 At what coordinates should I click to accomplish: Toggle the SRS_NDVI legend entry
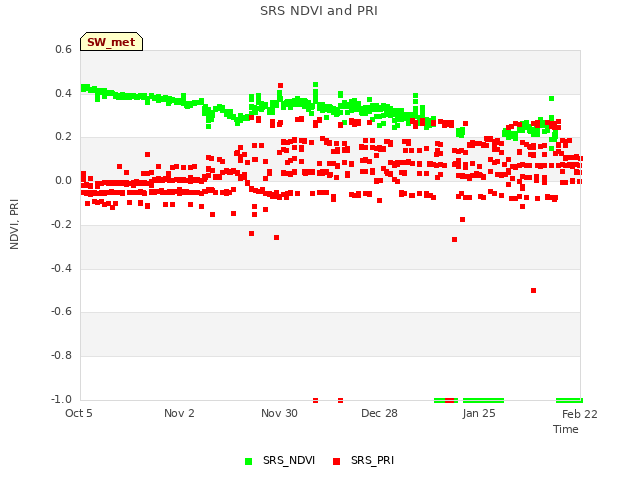pos(280,460)
